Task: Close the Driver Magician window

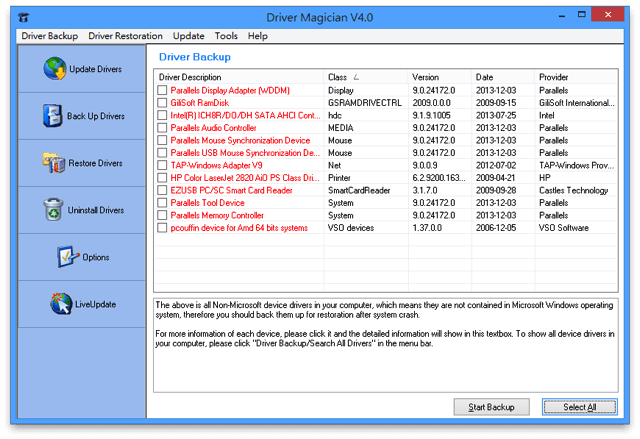Action: tap(608, 15)
